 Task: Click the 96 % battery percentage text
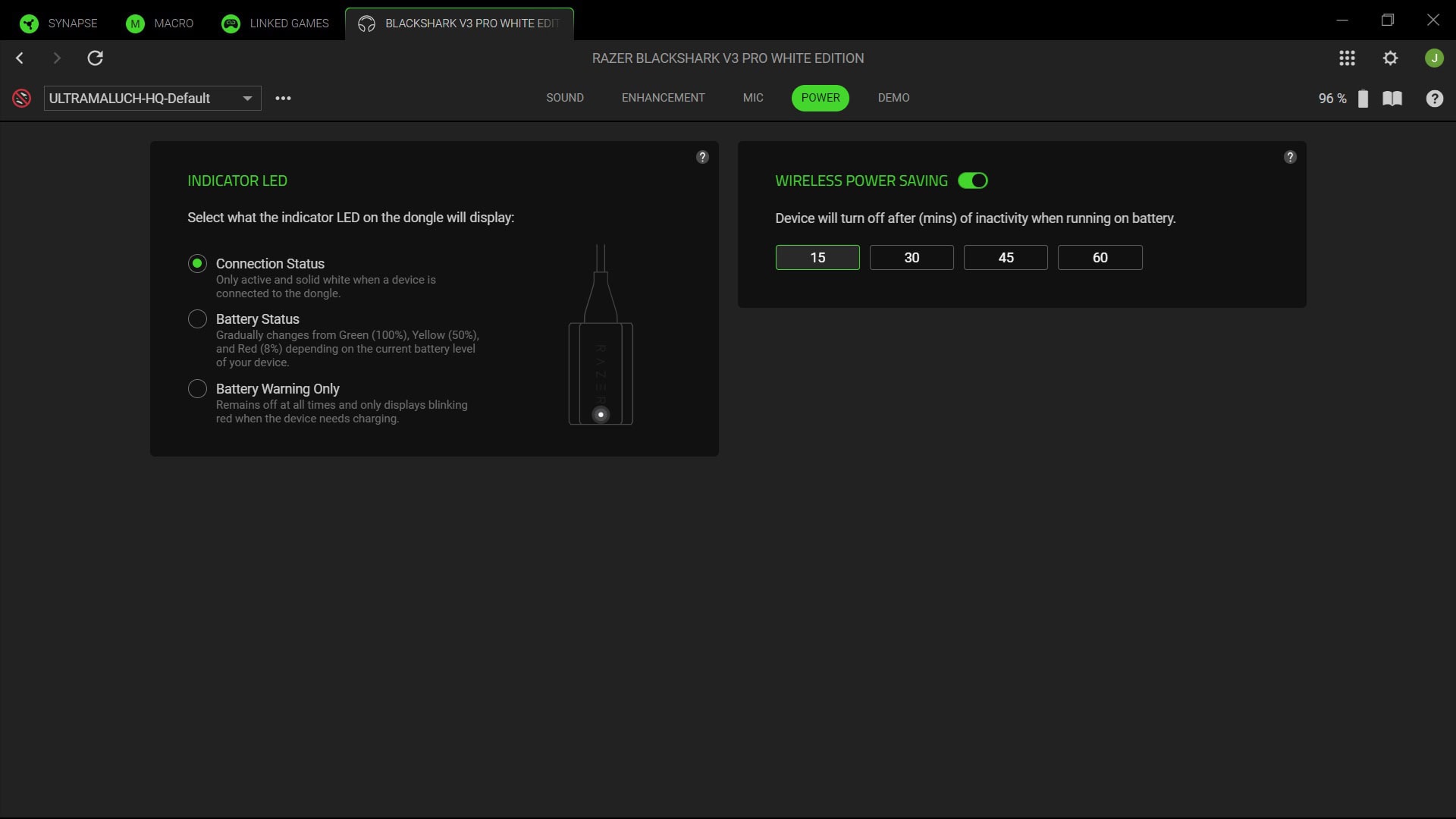pos(1332,99)
